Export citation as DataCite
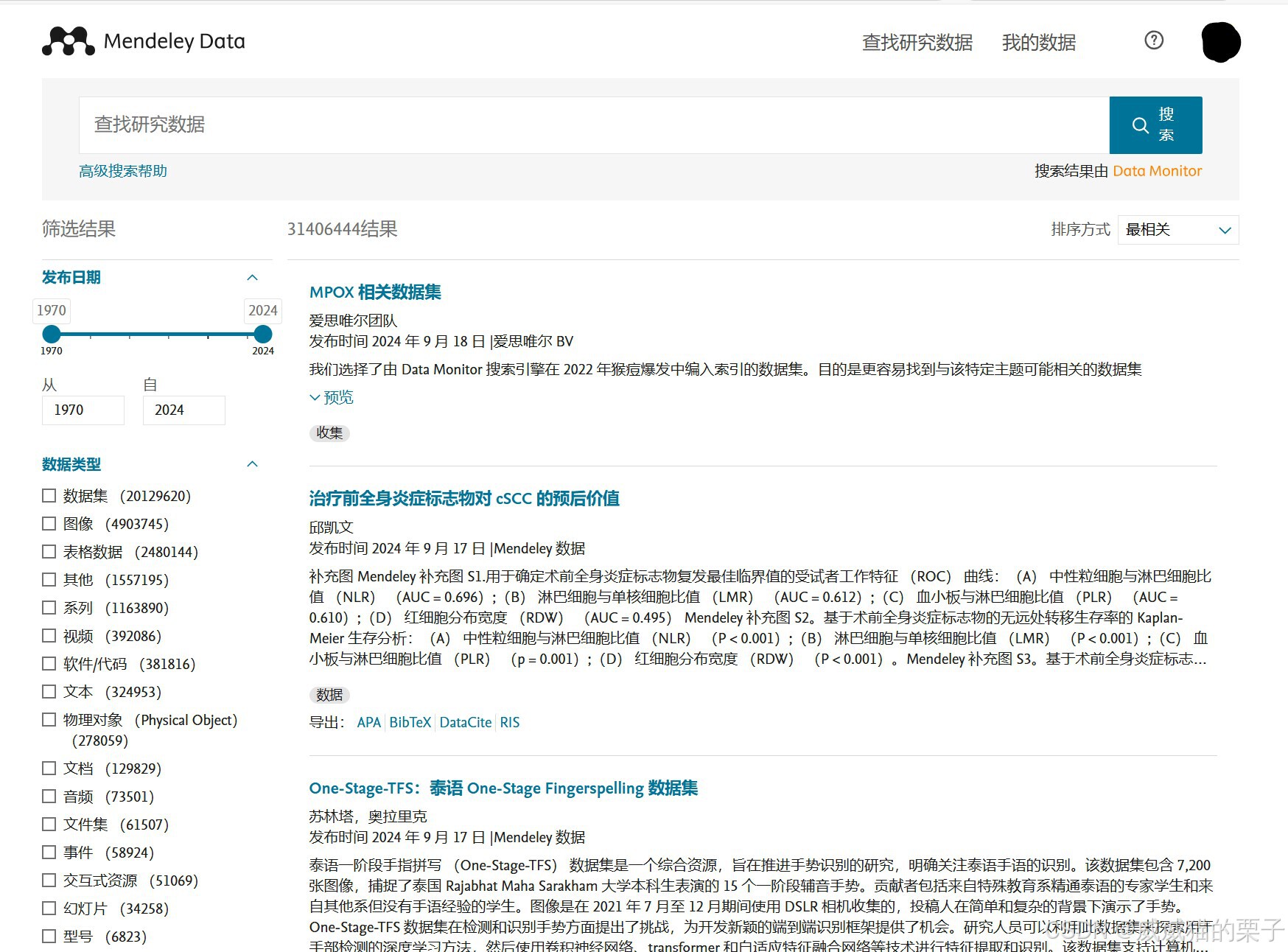Image resolution: width=1288 pixels, height=952 pixels. pyautogui.click(x=466, y=723)
